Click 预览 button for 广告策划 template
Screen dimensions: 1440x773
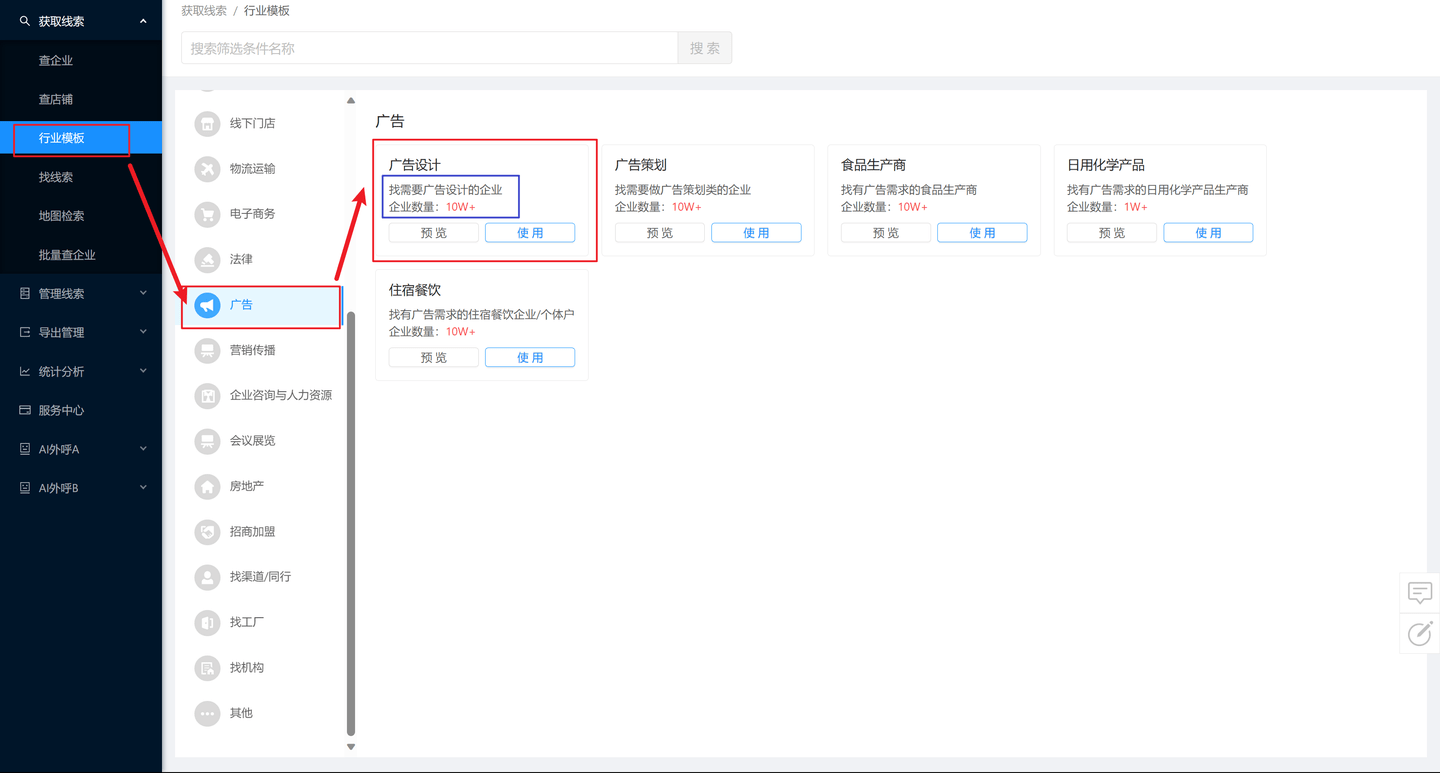[660, 233]
